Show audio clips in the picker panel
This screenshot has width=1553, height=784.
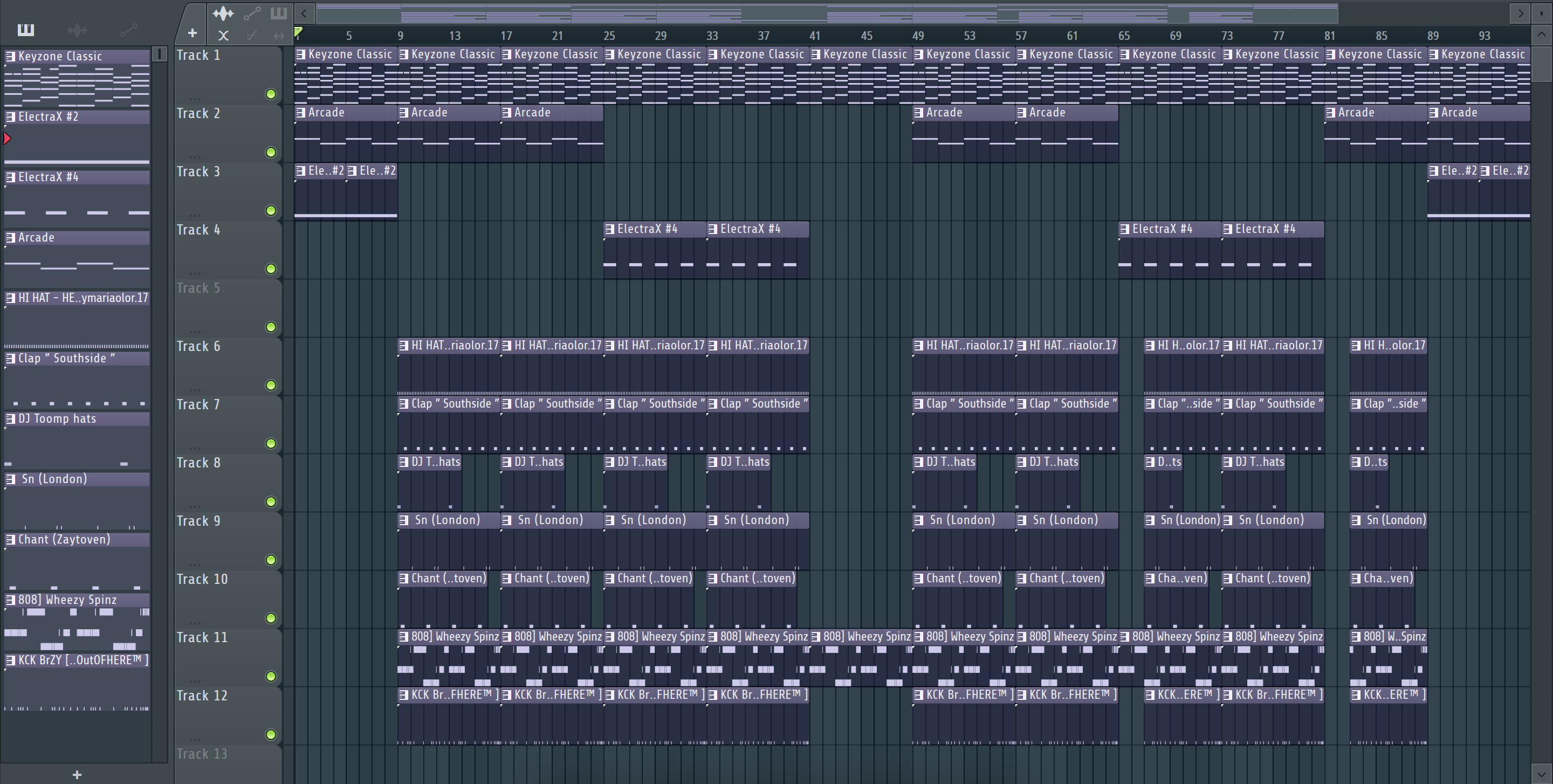77,29
